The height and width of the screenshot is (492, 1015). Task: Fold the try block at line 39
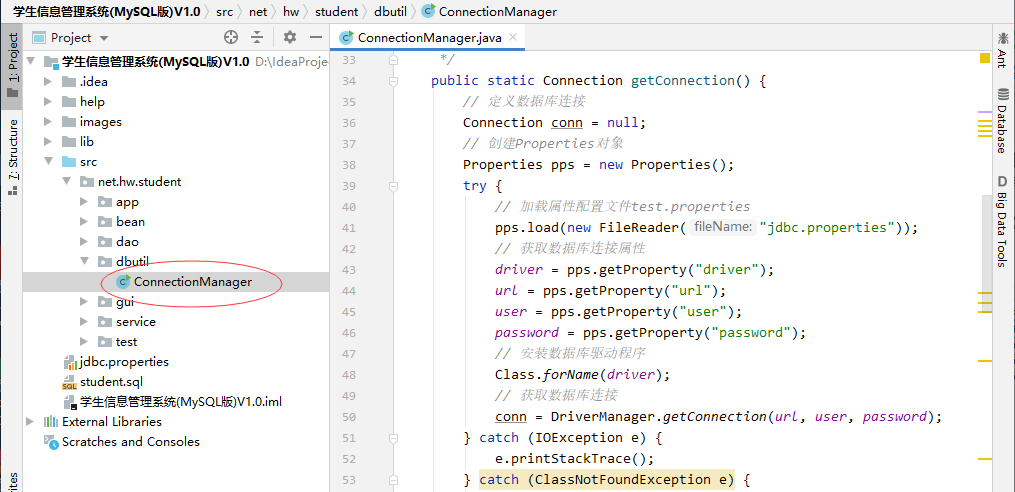393,186
